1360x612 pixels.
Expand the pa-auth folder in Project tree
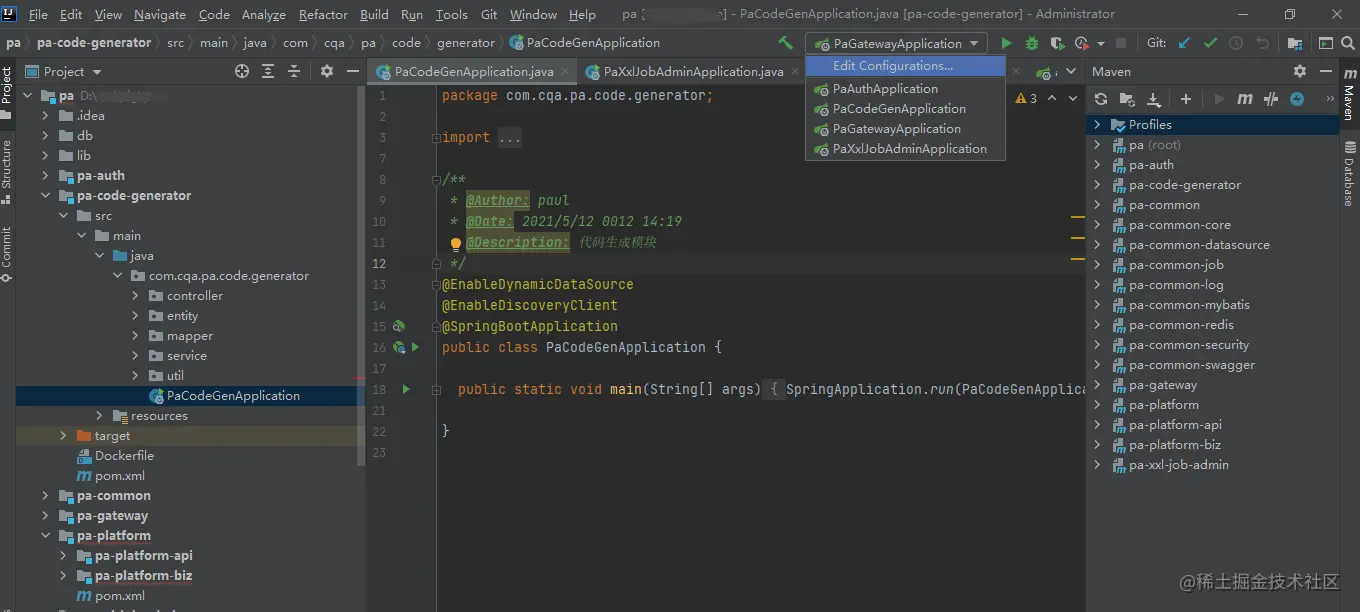(x=45, y=176)
